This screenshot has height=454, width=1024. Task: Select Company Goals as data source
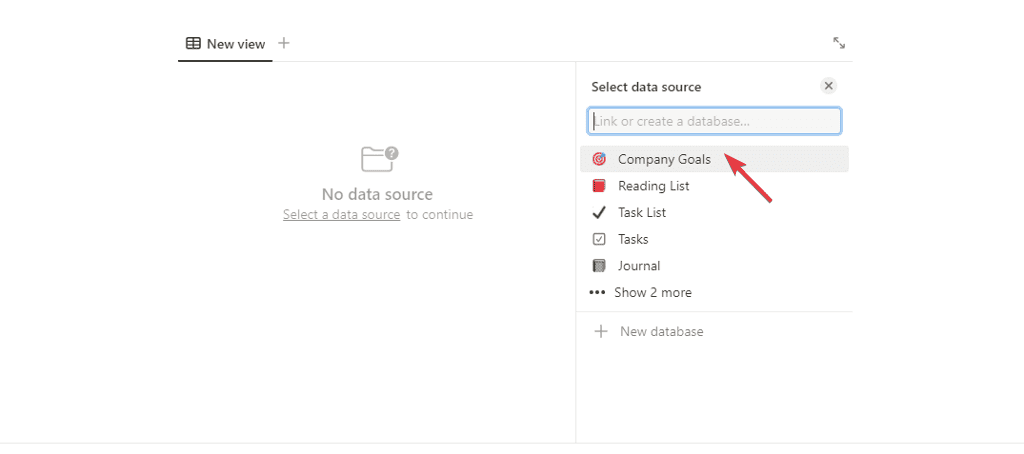coord(664,159)
